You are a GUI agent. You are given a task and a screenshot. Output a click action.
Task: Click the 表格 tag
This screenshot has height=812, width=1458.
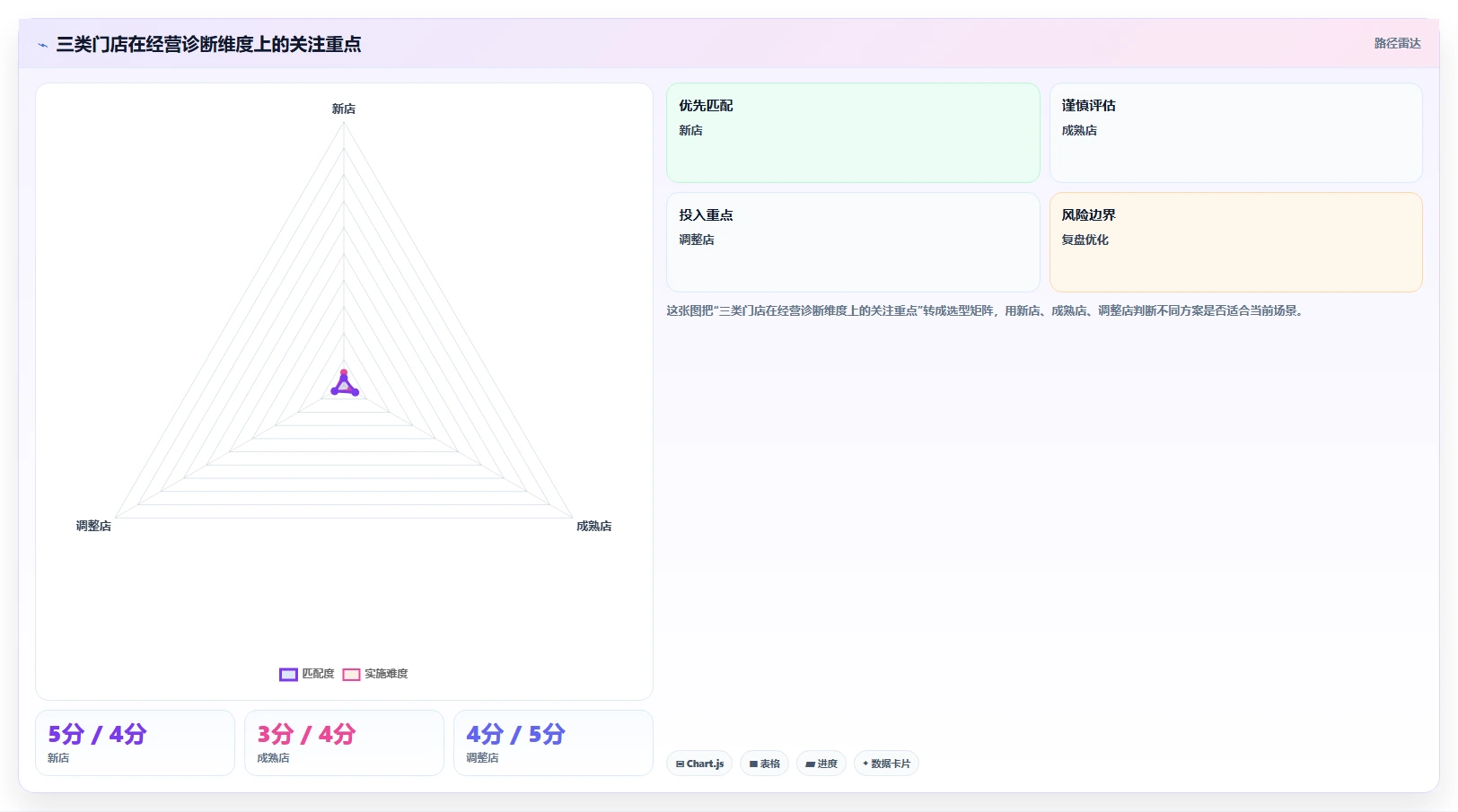(x=764, y=764)
